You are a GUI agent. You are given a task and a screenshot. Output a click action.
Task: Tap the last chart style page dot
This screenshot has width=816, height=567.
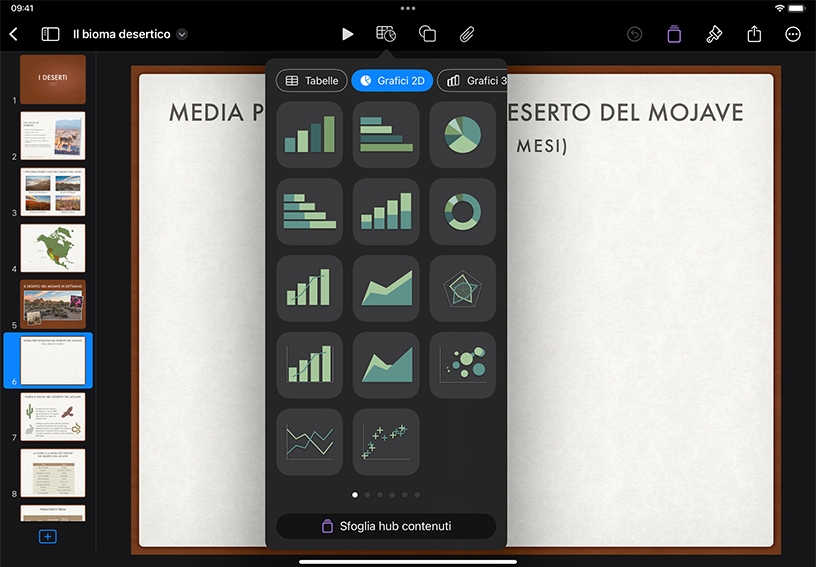click(x=417, y=495)
